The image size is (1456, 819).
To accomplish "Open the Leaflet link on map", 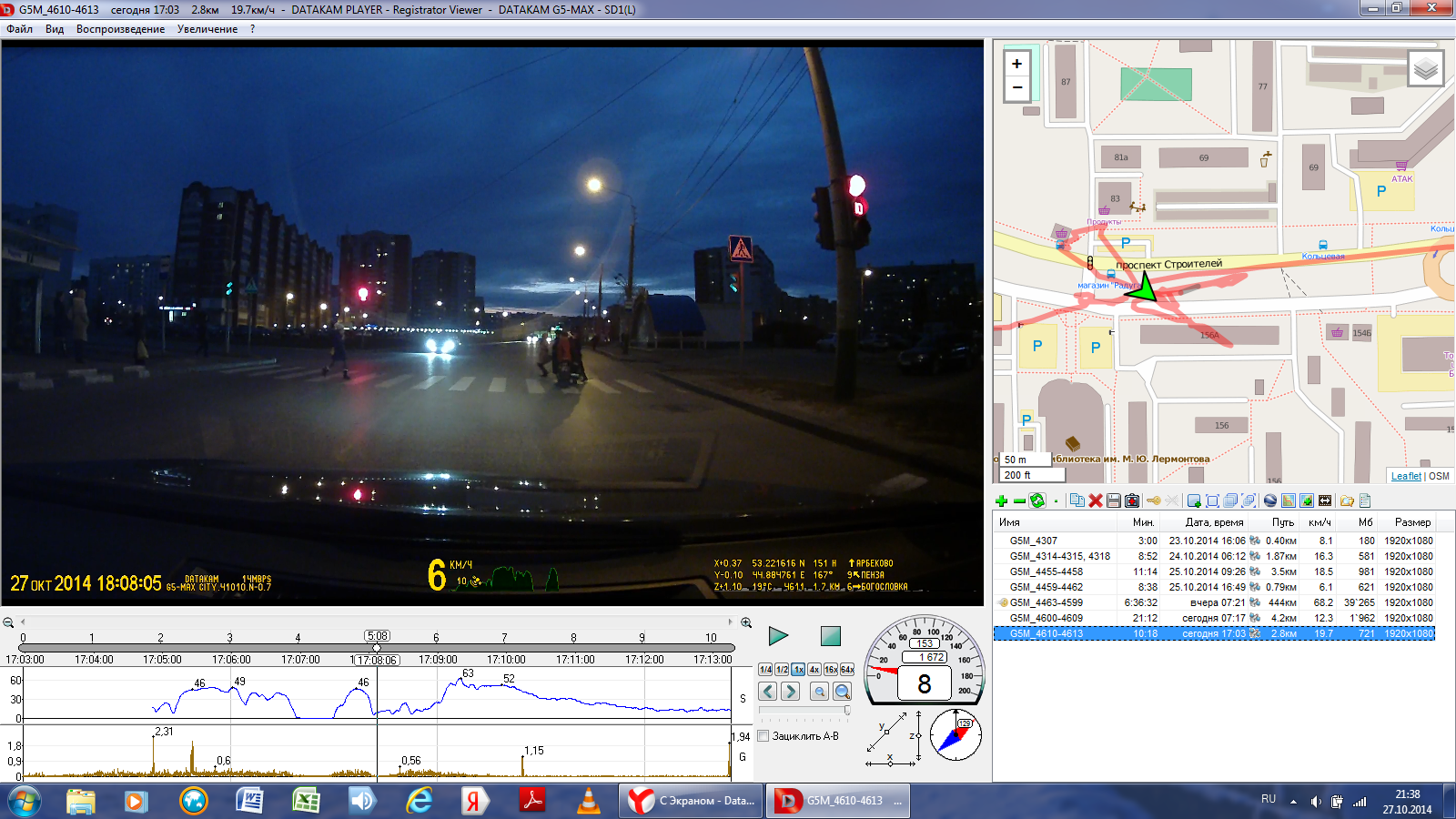I will coord(1405,476).
